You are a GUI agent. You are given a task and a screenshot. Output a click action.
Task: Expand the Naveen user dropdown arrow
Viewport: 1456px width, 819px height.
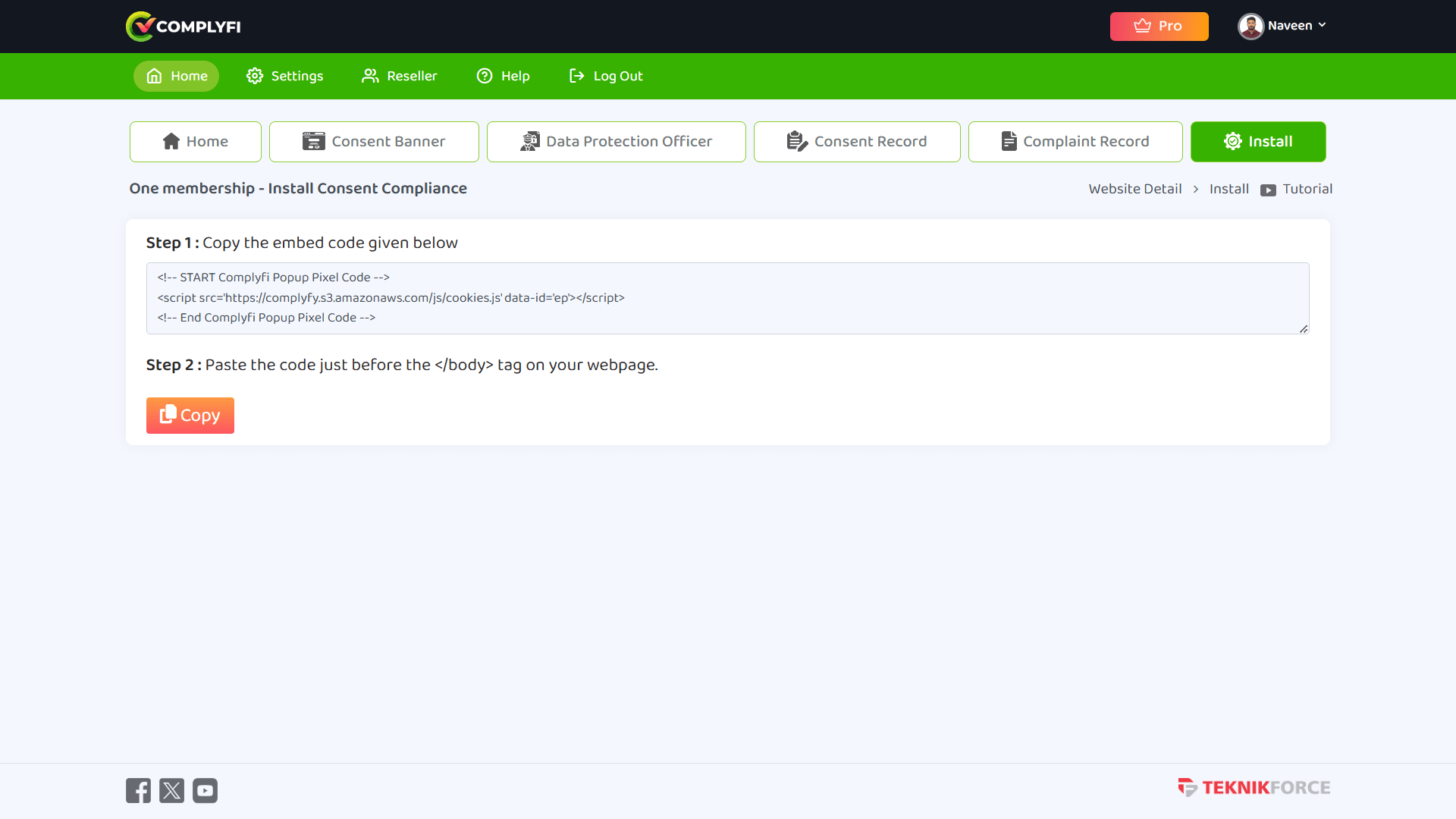tap(1323, 25)
